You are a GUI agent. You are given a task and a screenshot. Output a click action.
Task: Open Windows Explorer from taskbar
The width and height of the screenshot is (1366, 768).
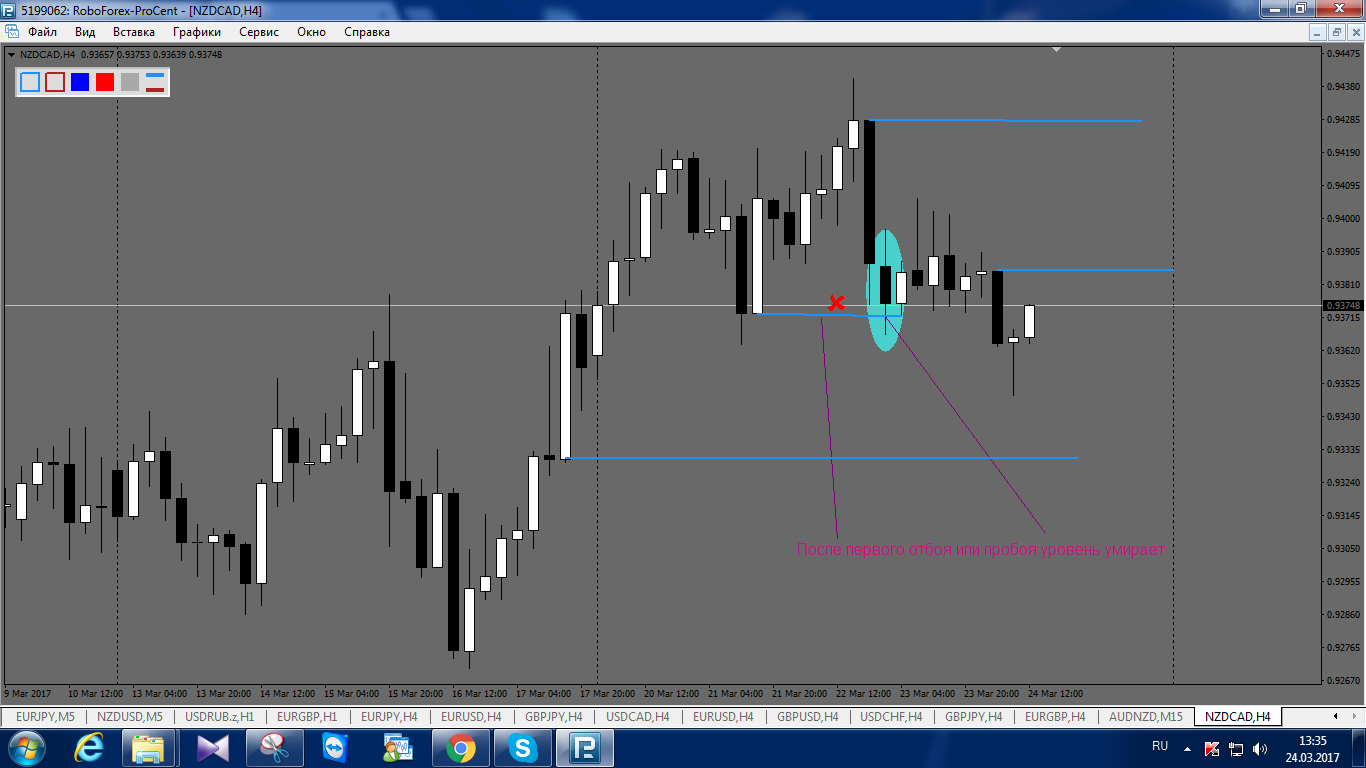pyautogui.click(x=149, y=747)
